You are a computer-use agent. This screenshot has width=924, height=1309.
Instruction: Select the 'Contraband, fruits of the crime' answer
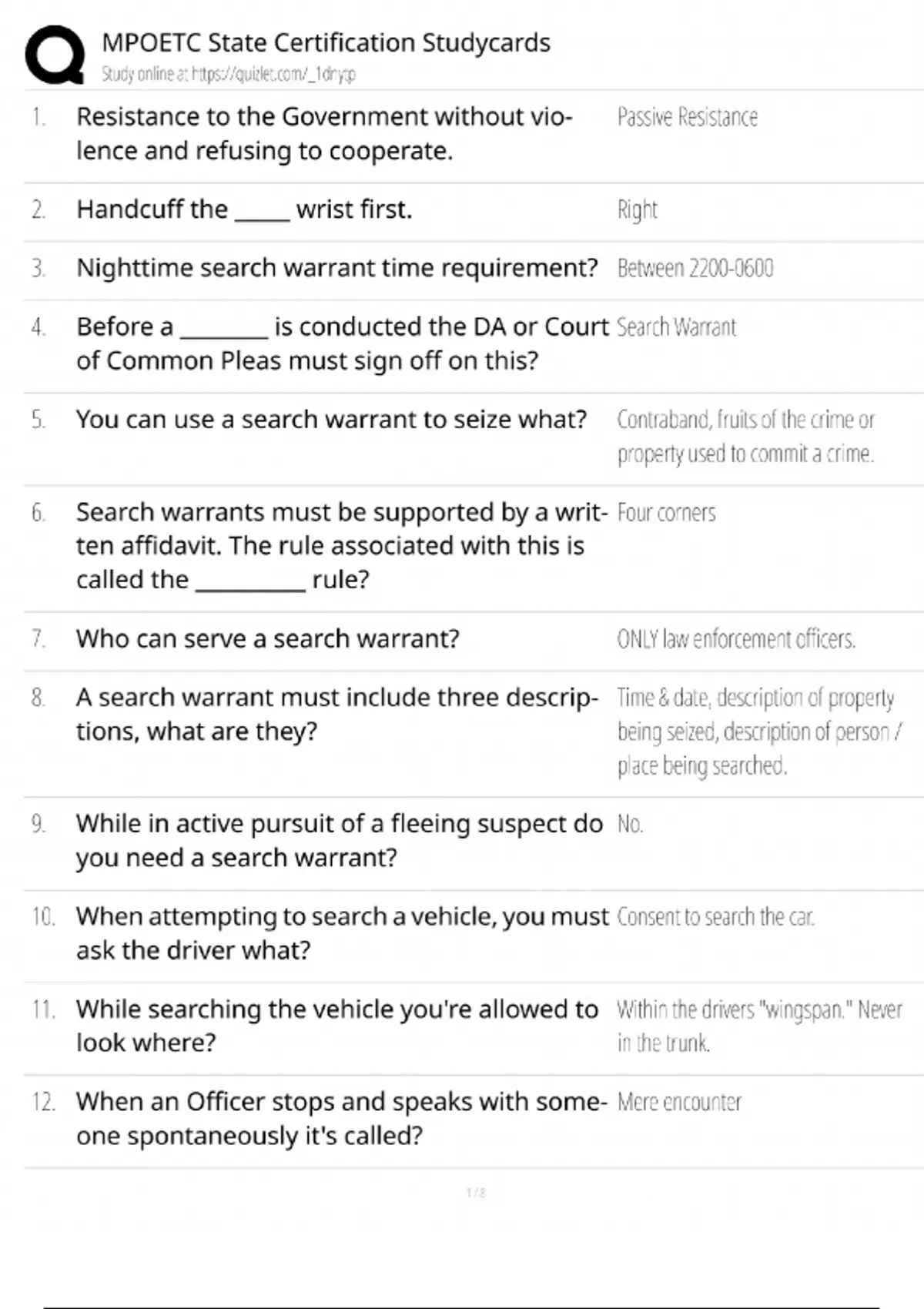(745, 437)
